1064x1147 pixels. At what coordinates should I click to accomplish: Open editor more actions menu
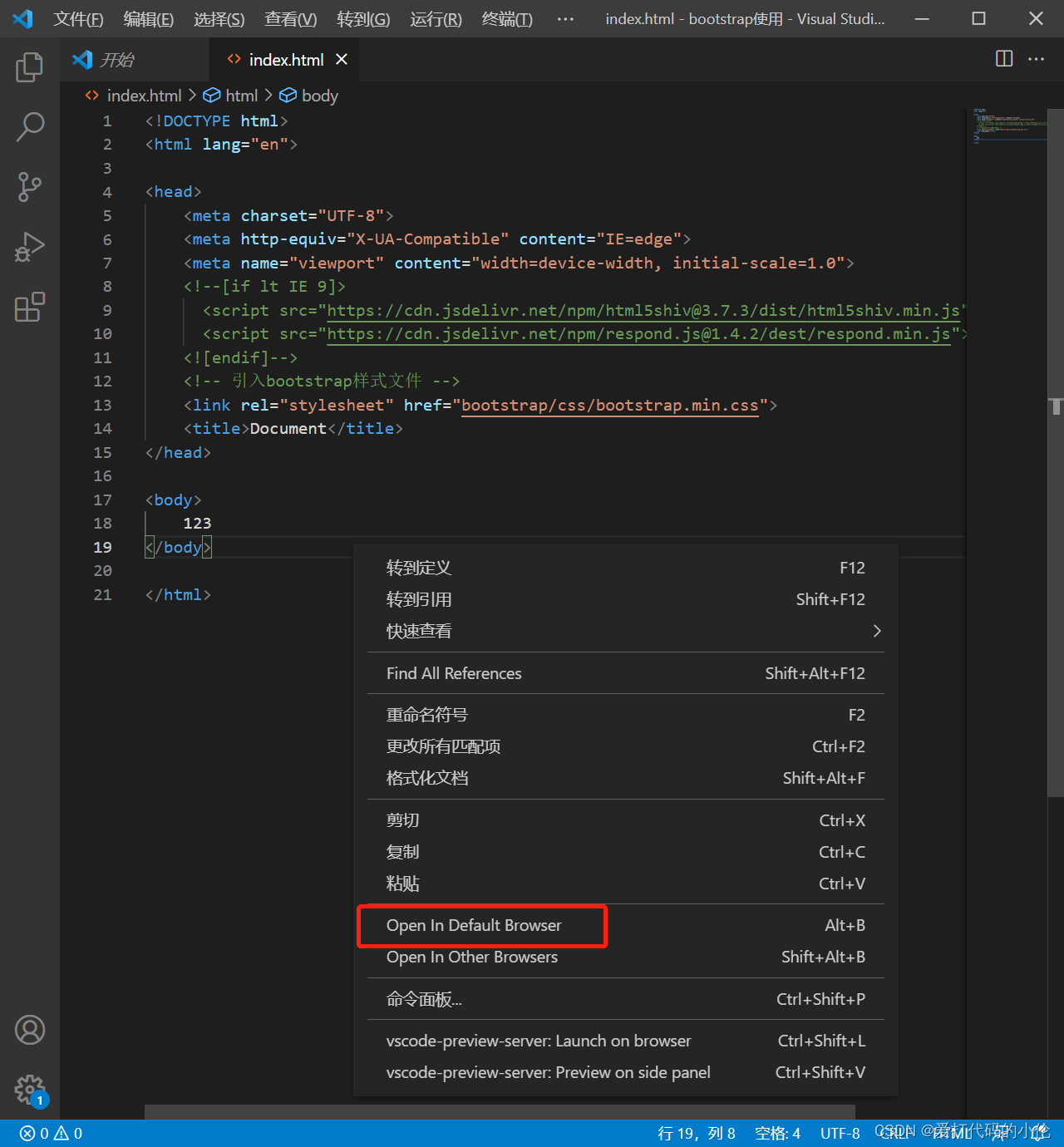(1036, 59)
